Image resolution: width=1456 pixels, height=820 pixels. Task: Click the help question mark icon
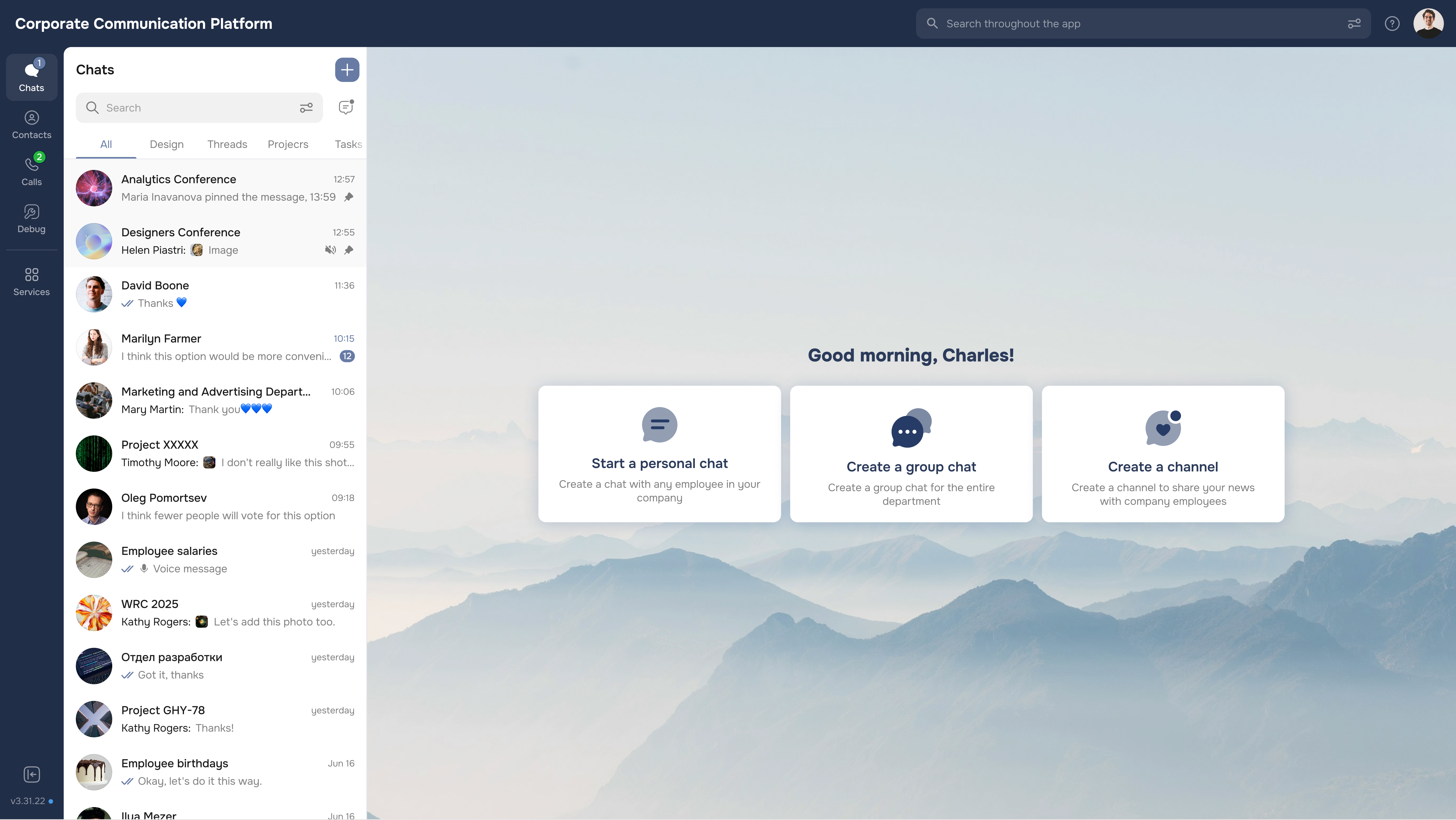(x=1392, y=24)
